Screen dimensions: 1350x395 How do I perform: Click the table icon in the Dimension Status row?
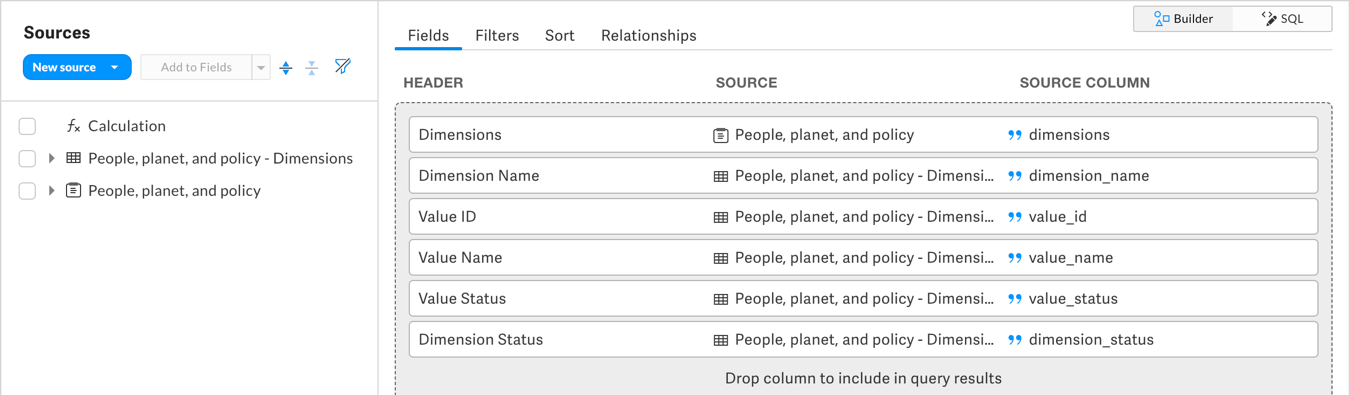point(720,340)
